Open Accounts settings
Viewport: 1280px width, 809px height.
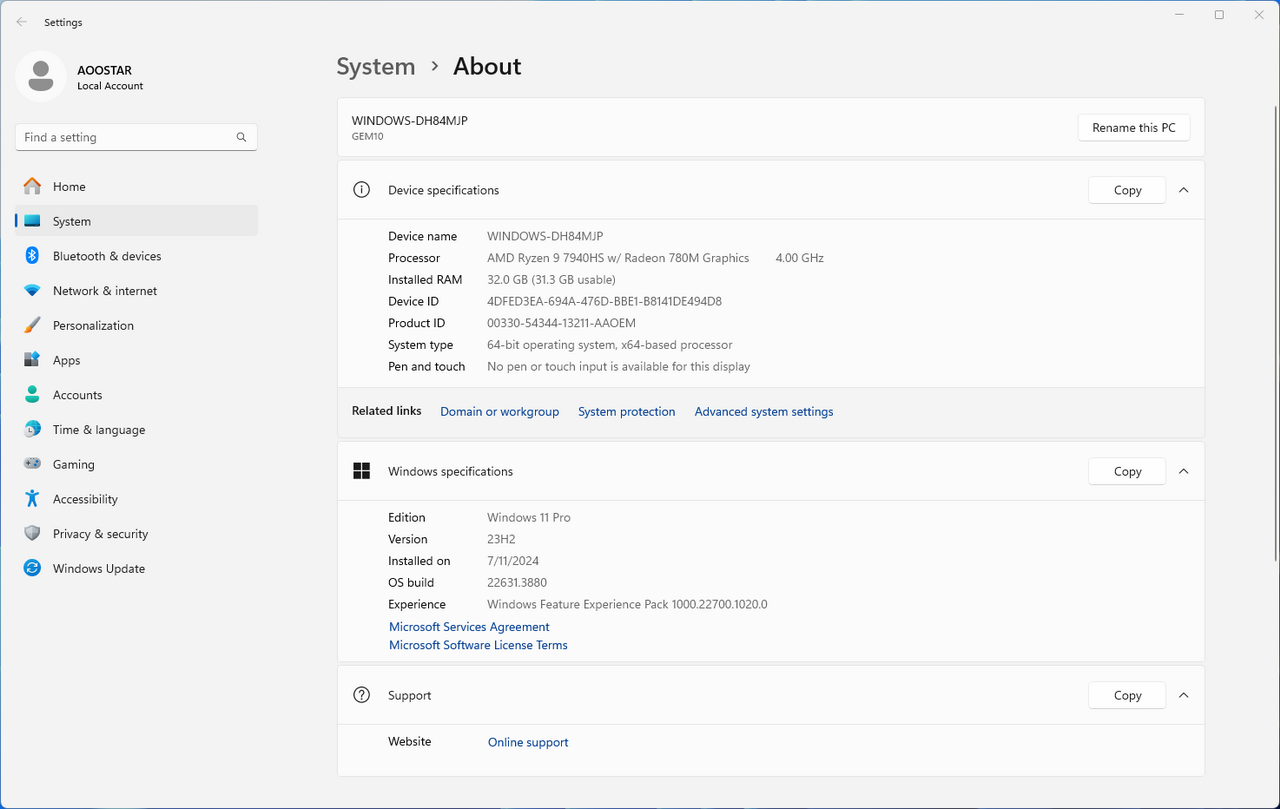coord(137,395)
